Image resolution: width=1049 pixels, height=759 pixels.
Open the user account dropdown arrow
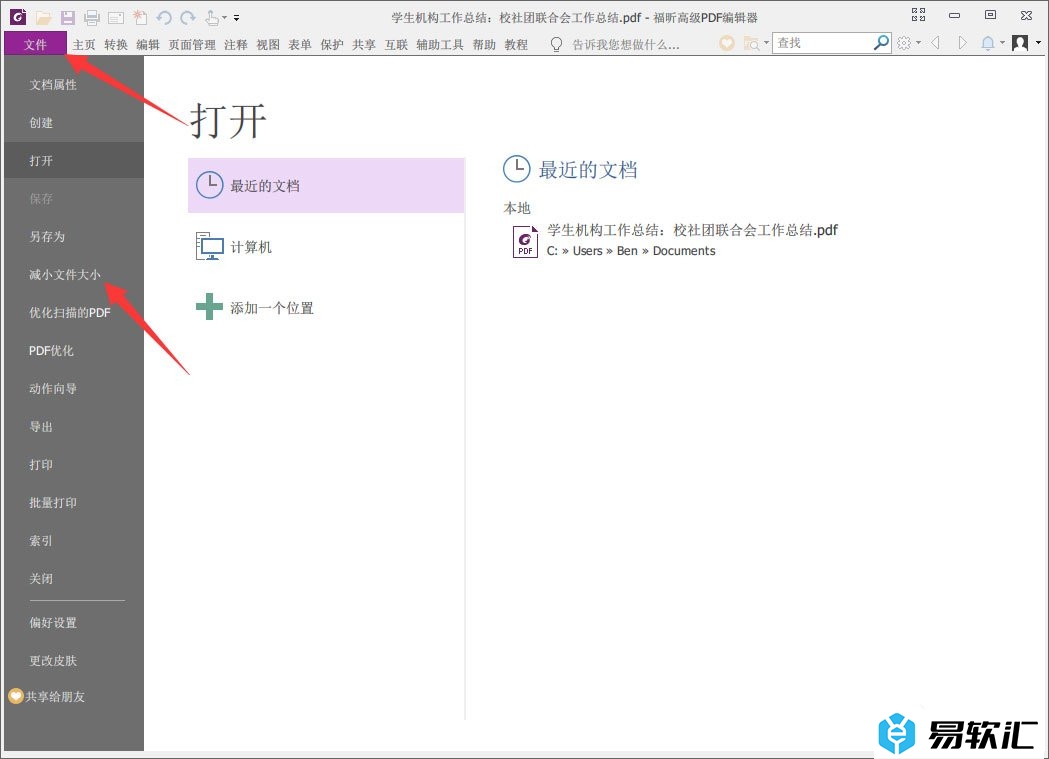[x=1038, y=43]
